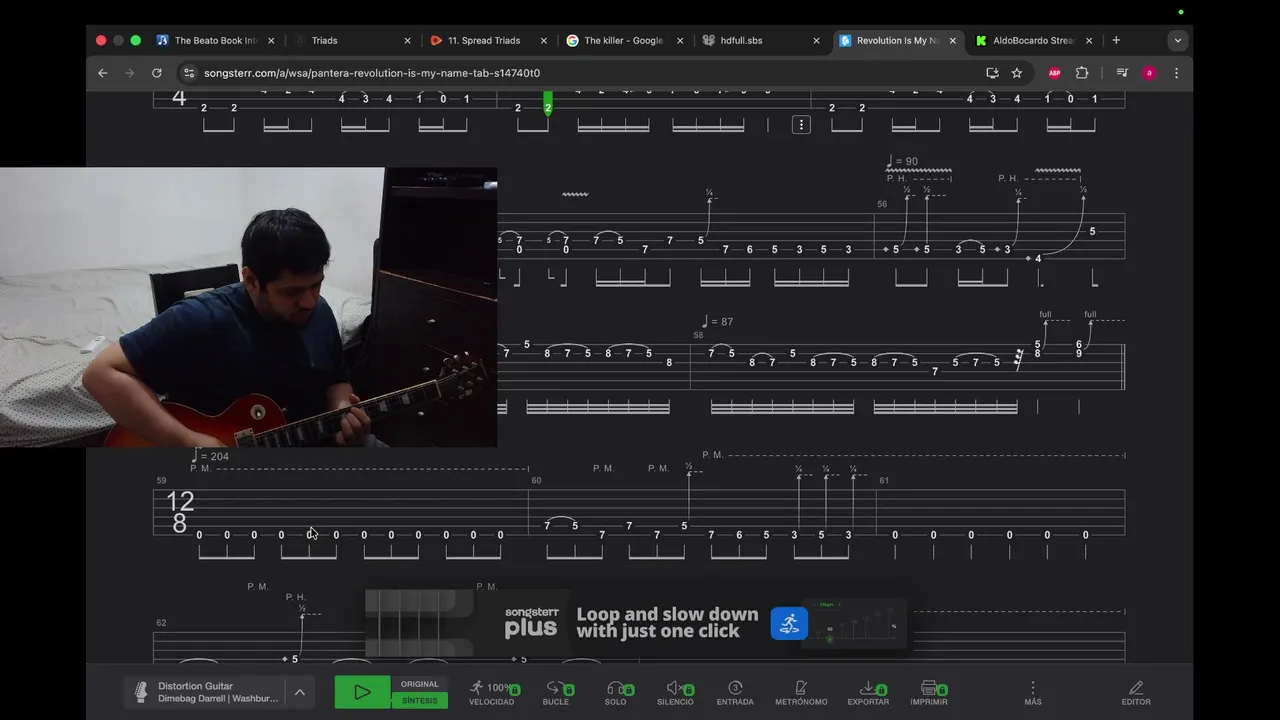Open the media control queue icon
Image resolution: width=1280 pixels, height=720 pixels.
coord(1122,73)
